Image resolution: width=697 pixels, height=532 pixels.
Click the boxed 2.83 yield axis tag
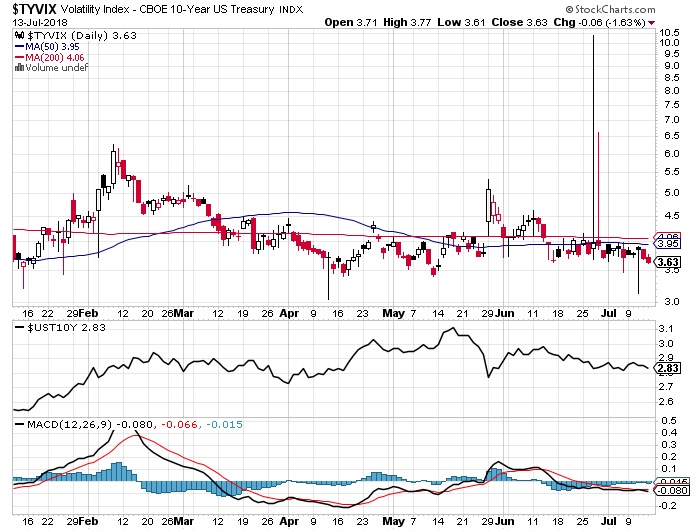tap(668, 368)
